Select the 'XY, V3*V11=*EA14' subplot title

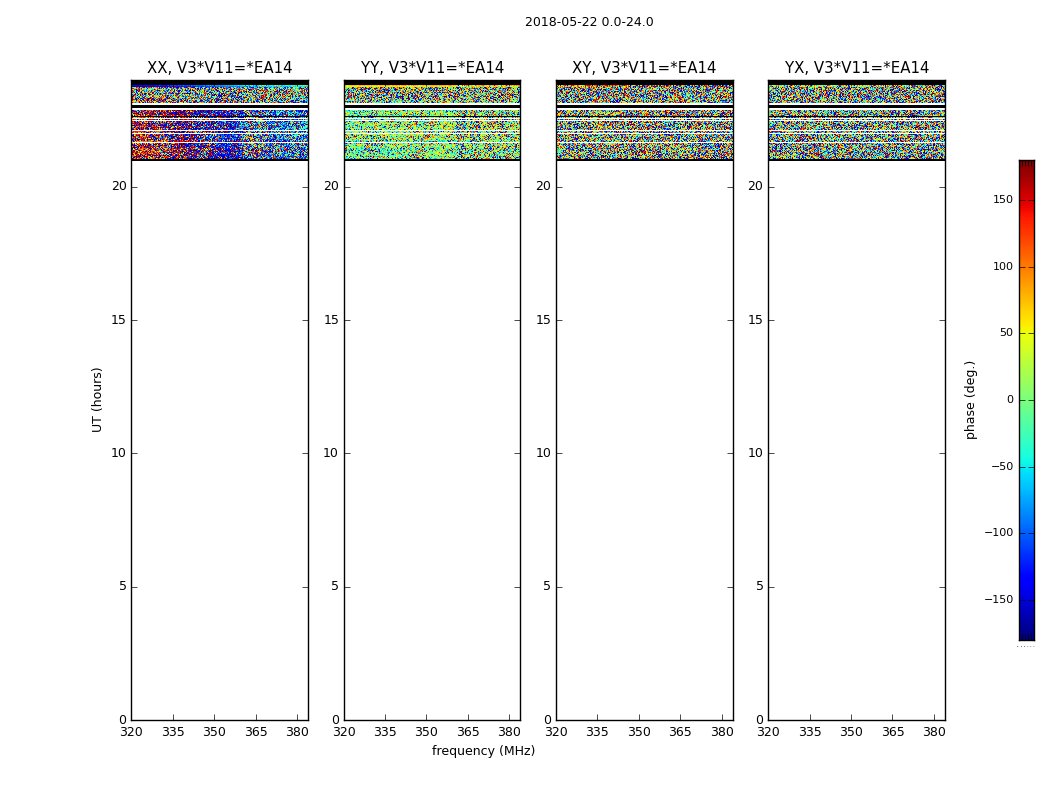point(644,68)
